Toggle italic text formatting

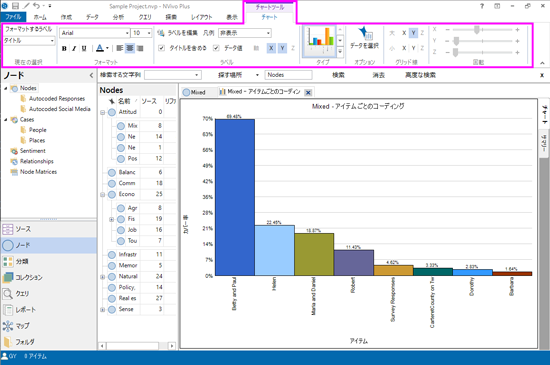coord(74,48)
